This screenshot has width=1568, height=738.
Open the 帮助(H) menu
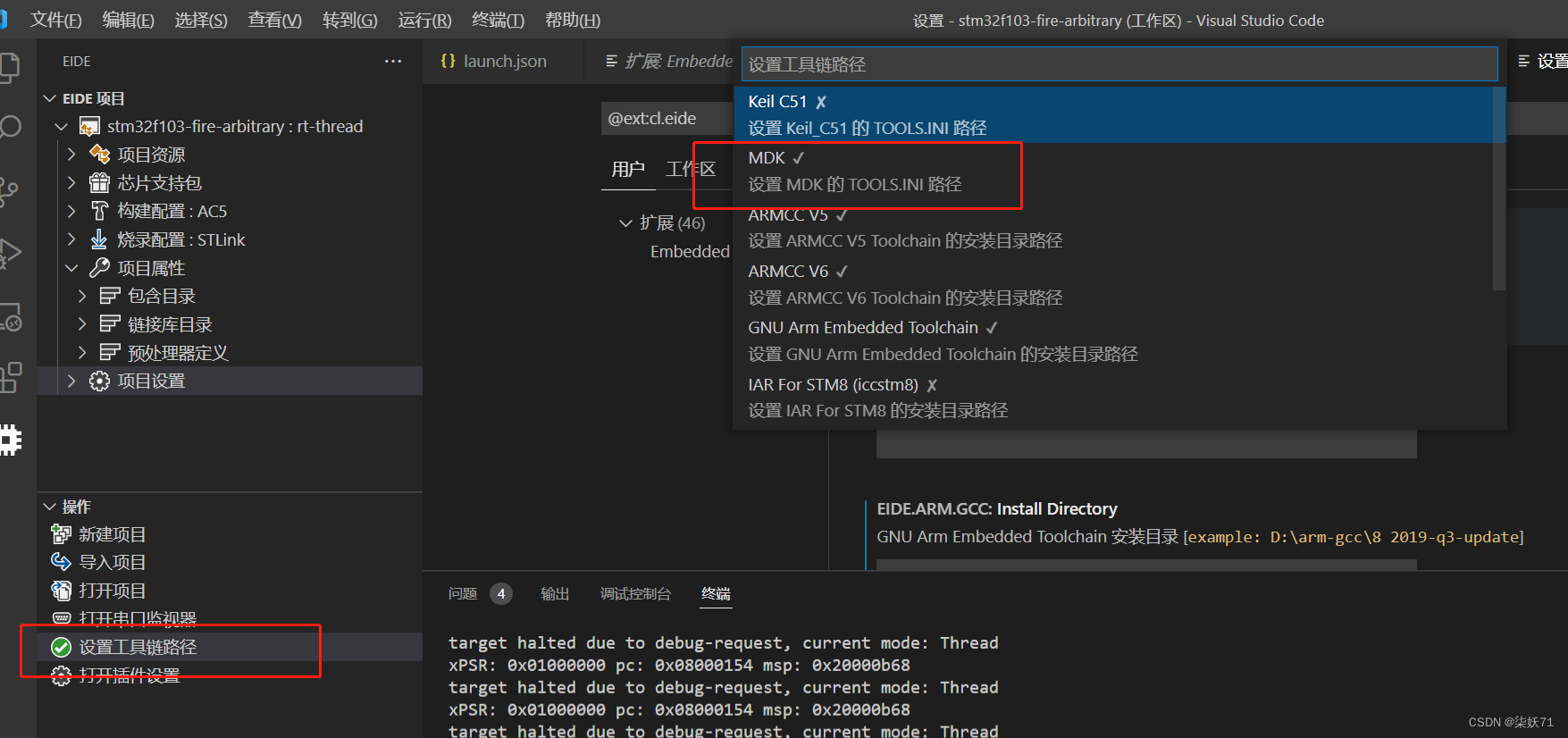pos(573,20)
